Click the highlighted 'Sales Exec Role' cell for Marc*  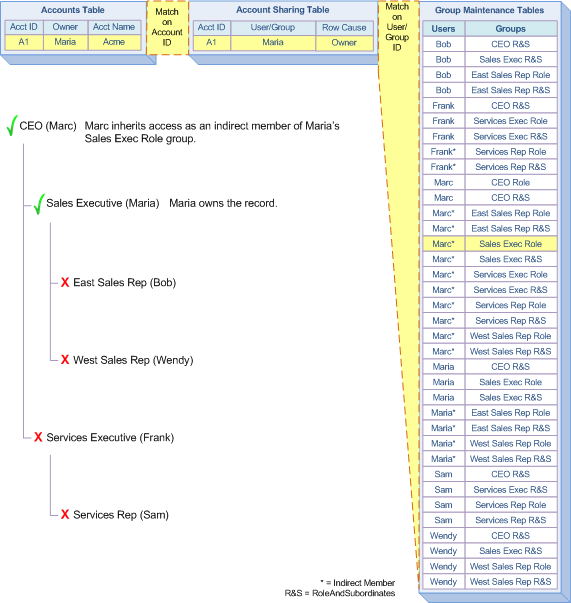click(x=511, y=244)
